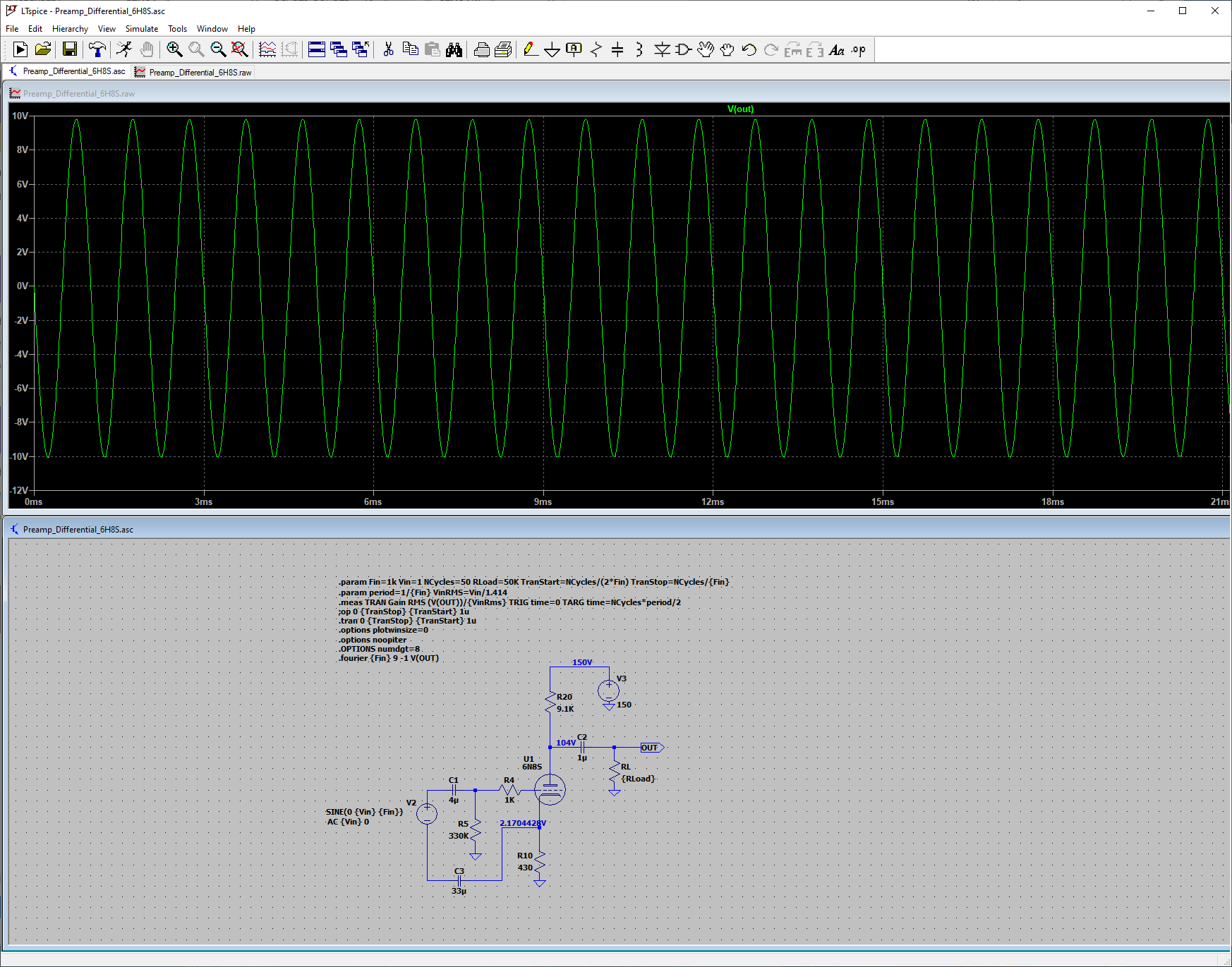Click the C3 33µ capacitor label
This screenshot has width=1232, height=967.
point(459,881)
